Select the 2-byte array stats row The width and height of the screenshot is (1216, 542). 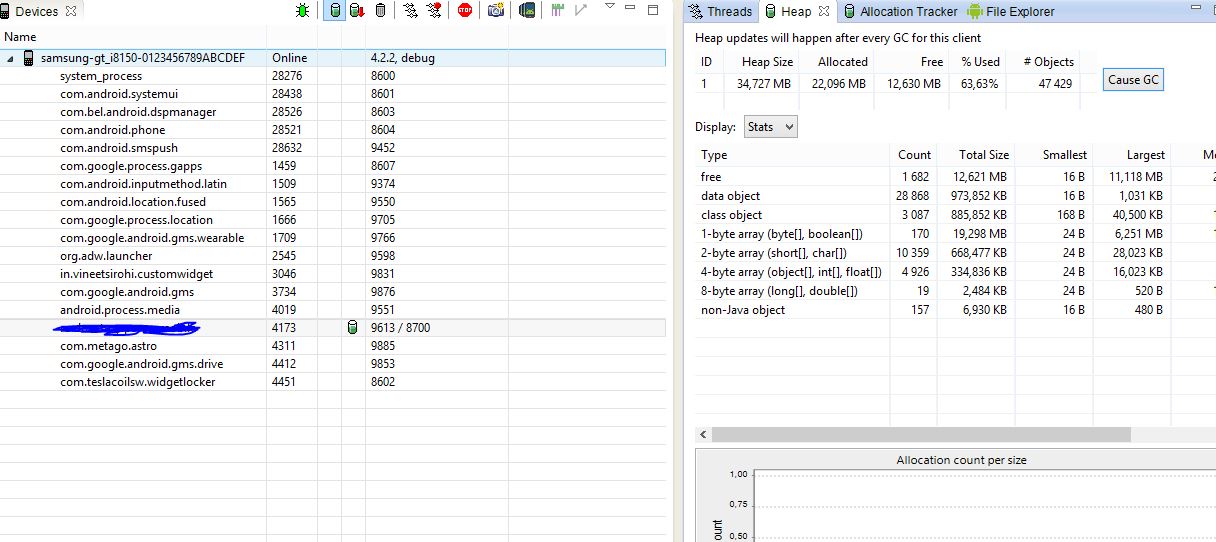pos(955,253)
